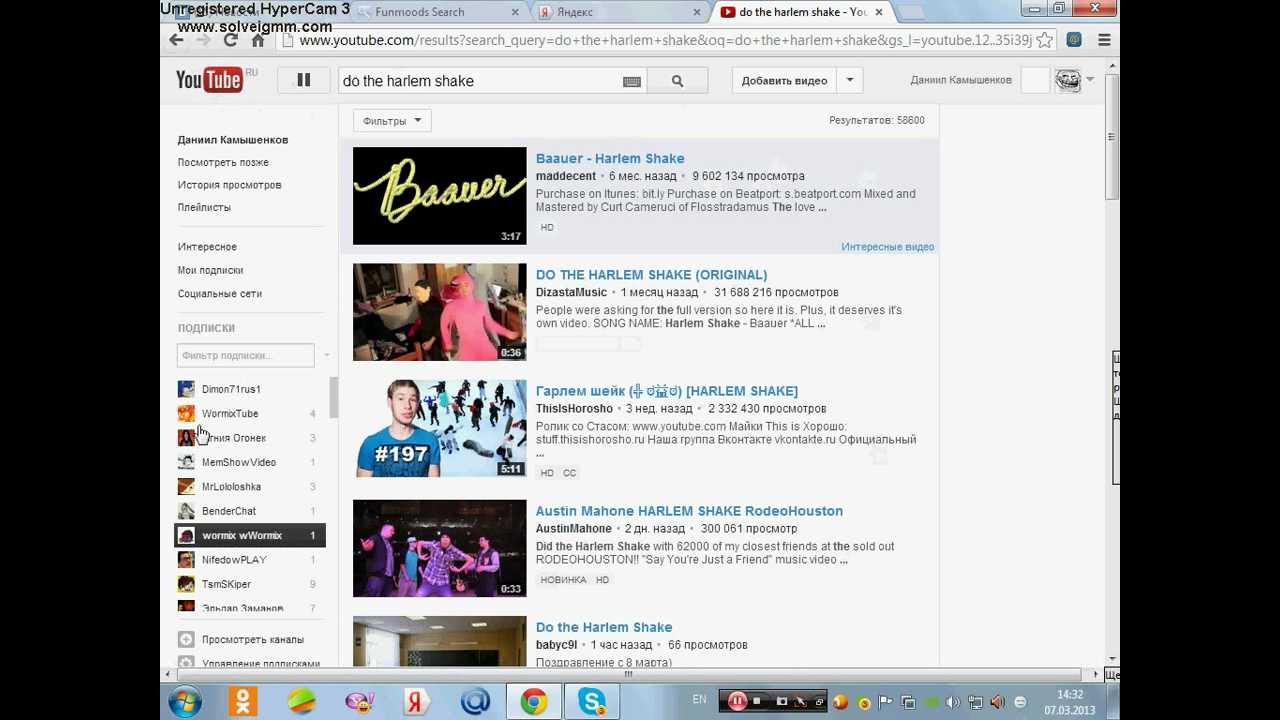Open the taskbar clock showing 14:32

pos(1069,702)
